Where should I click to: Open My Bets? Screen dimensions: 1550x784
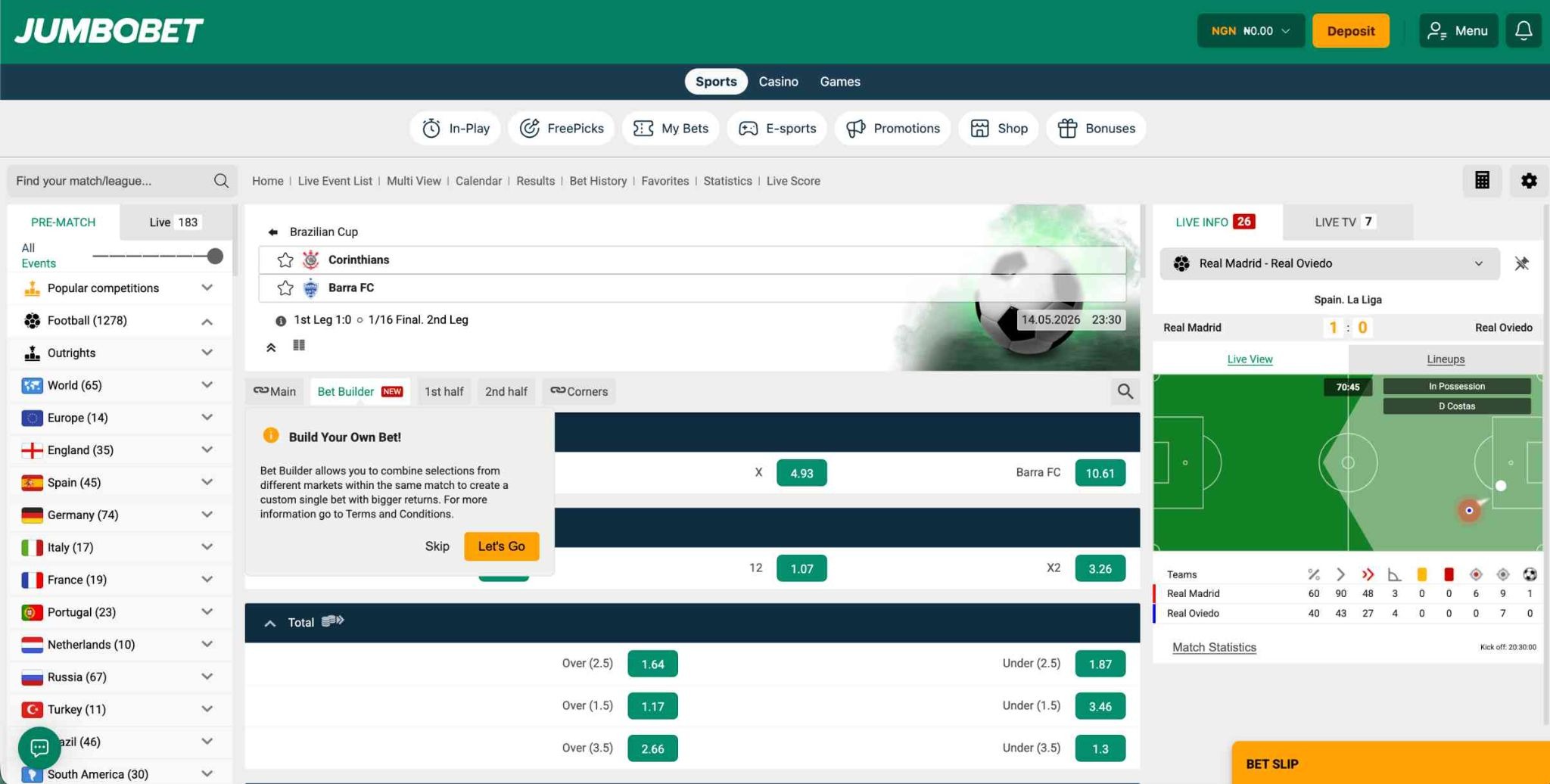coord(671,128)
